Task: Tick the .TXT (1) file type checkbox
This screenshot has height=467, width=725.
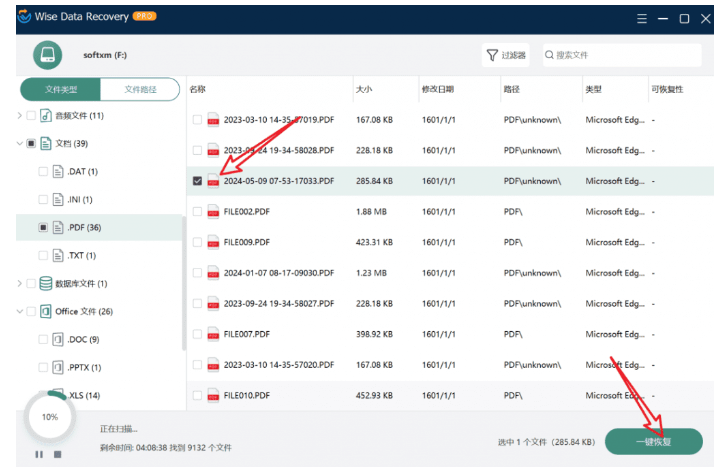Action: (x=43, y=256)
